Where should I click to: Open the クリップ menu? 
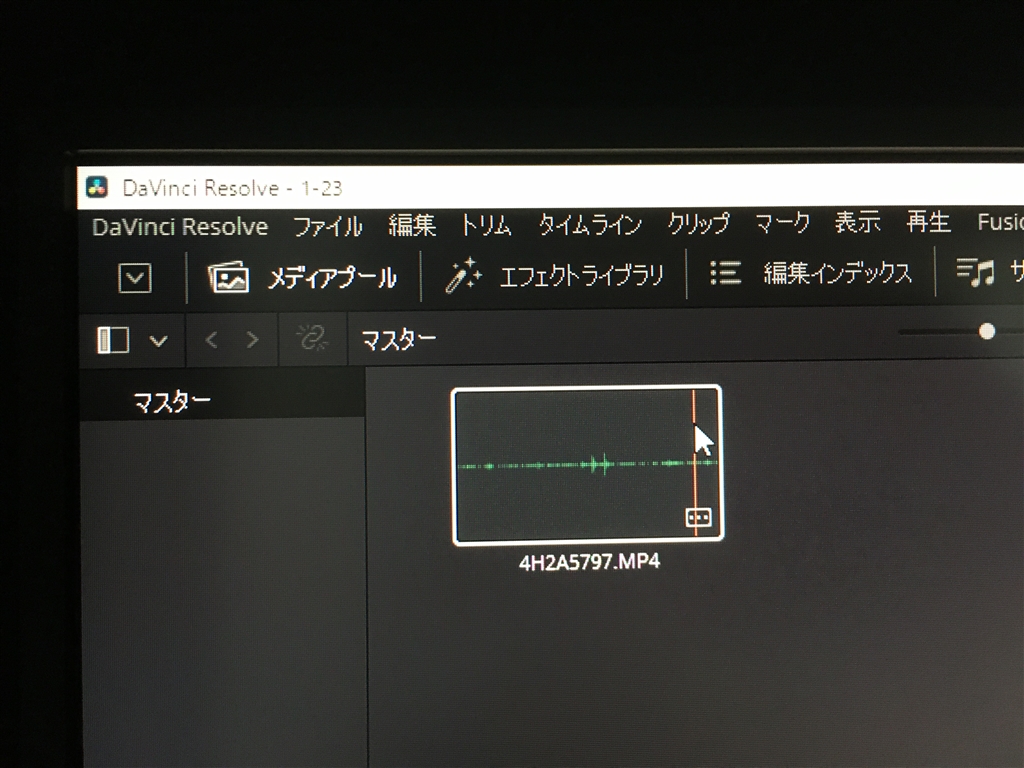click(698, 223)
